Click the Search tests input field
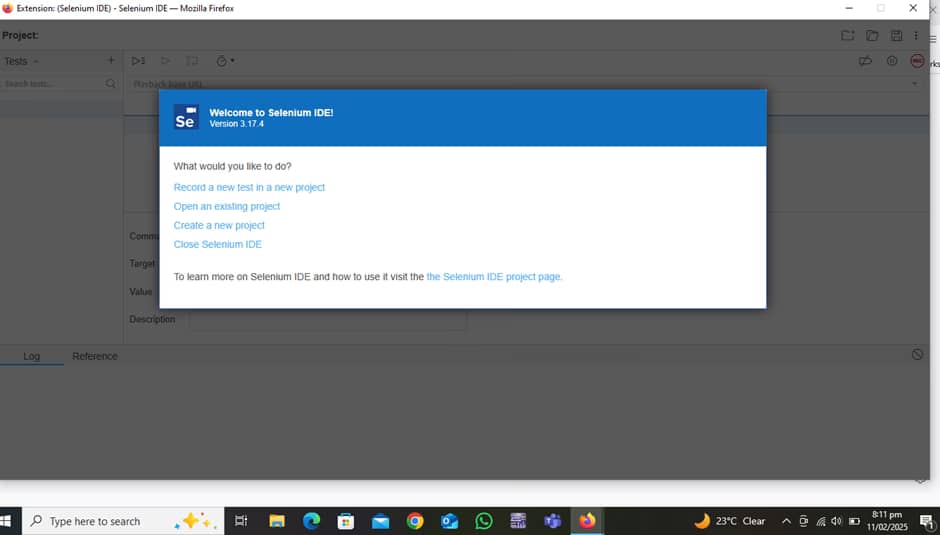Viewport: 940px width, 535px height. tap(53, 83)
